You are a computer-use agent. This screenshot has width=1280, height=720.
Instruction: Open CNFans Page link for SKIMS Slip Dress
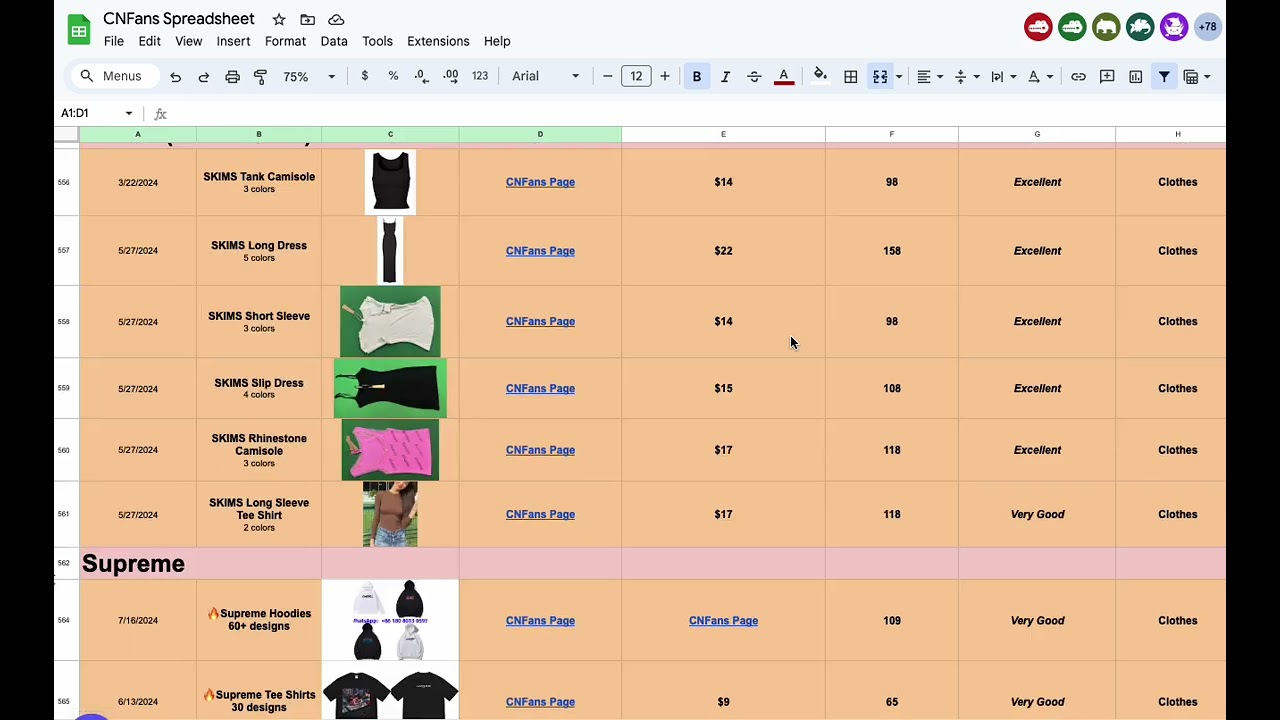tap(540, 389)
